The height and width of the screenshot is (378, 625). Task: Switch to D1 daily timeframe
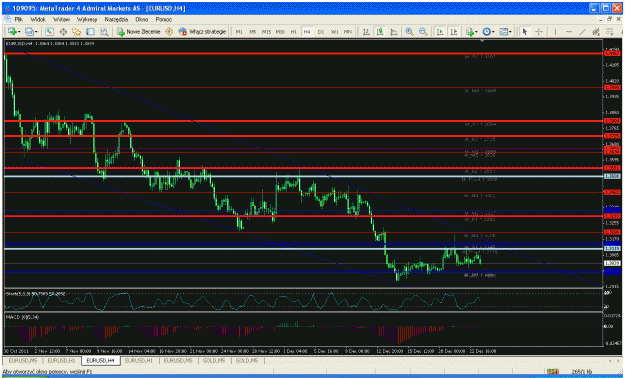click(321, 32)
